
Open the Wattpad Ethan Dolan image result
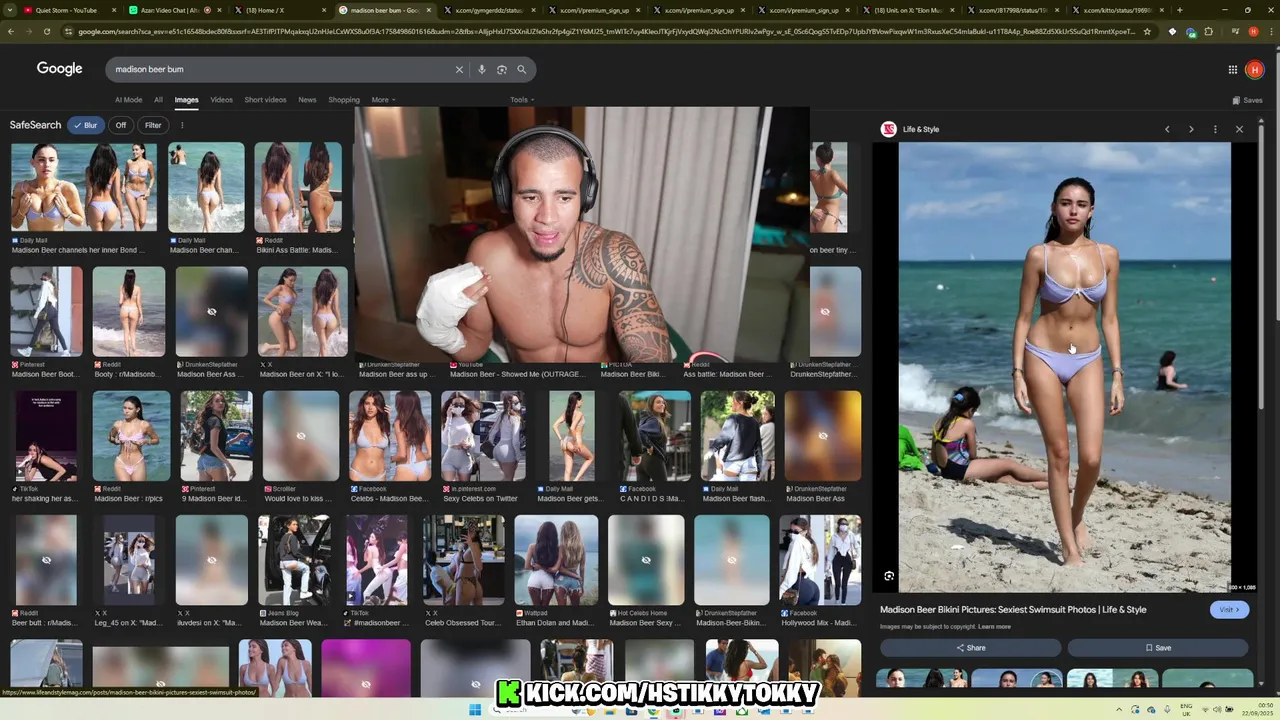(x=556, y=560)
